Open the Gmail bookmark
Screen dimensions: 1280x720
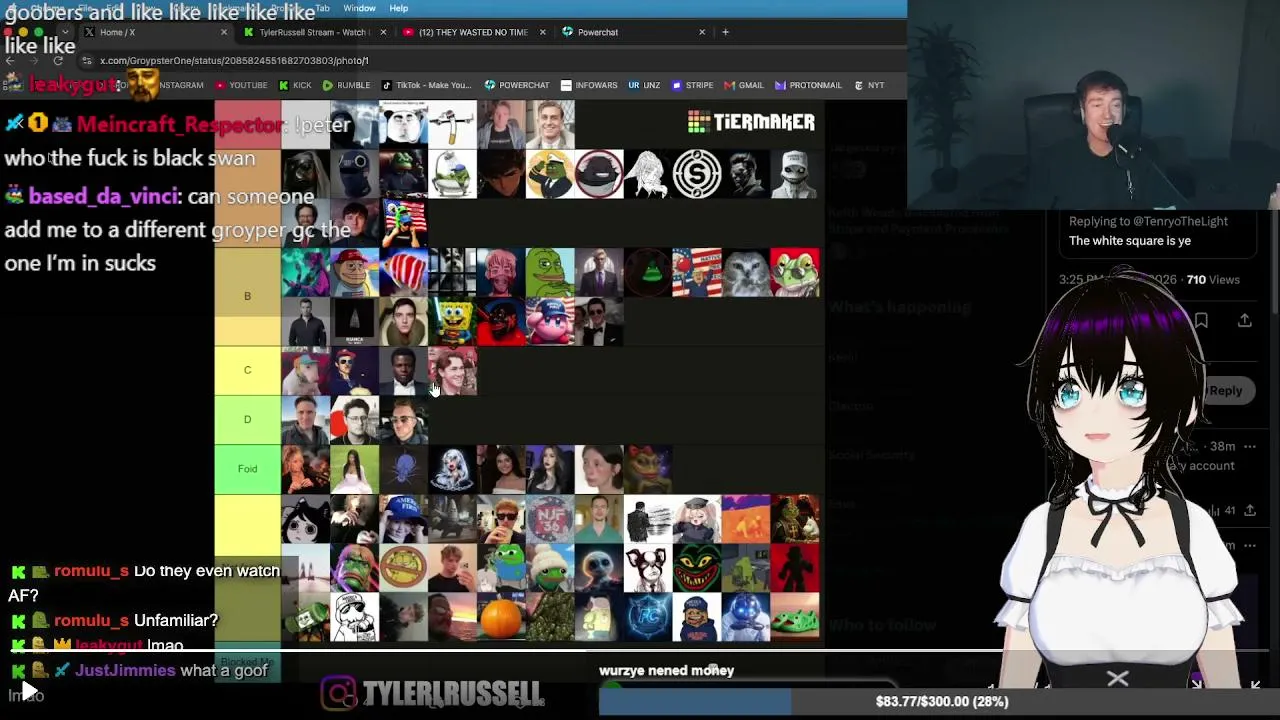point(744,85)
